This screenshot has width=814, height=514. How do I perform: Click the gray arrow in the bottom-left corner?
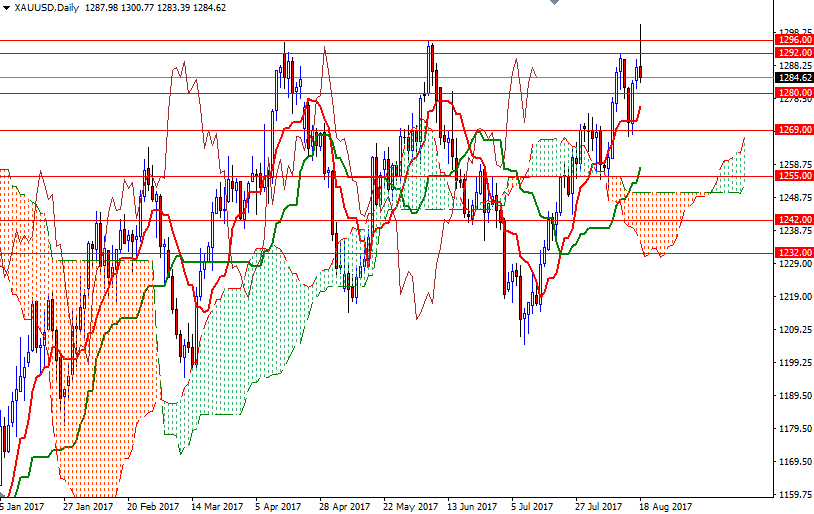click(x=2, y=495)
